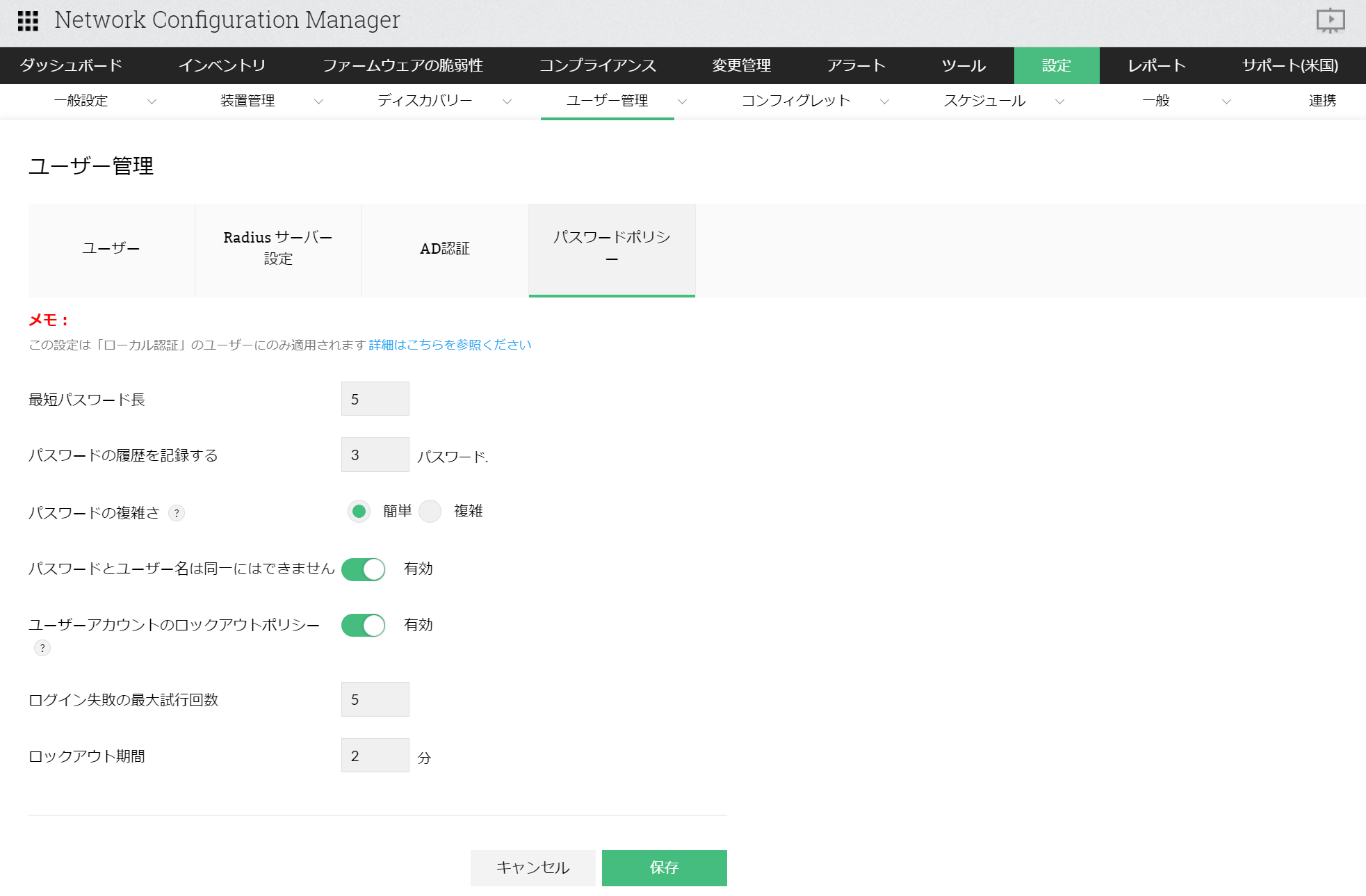The width and height of the screenshot is (1366, 896).
Task: Select the 複雑 radio button
Action: (x=430, y=512)
